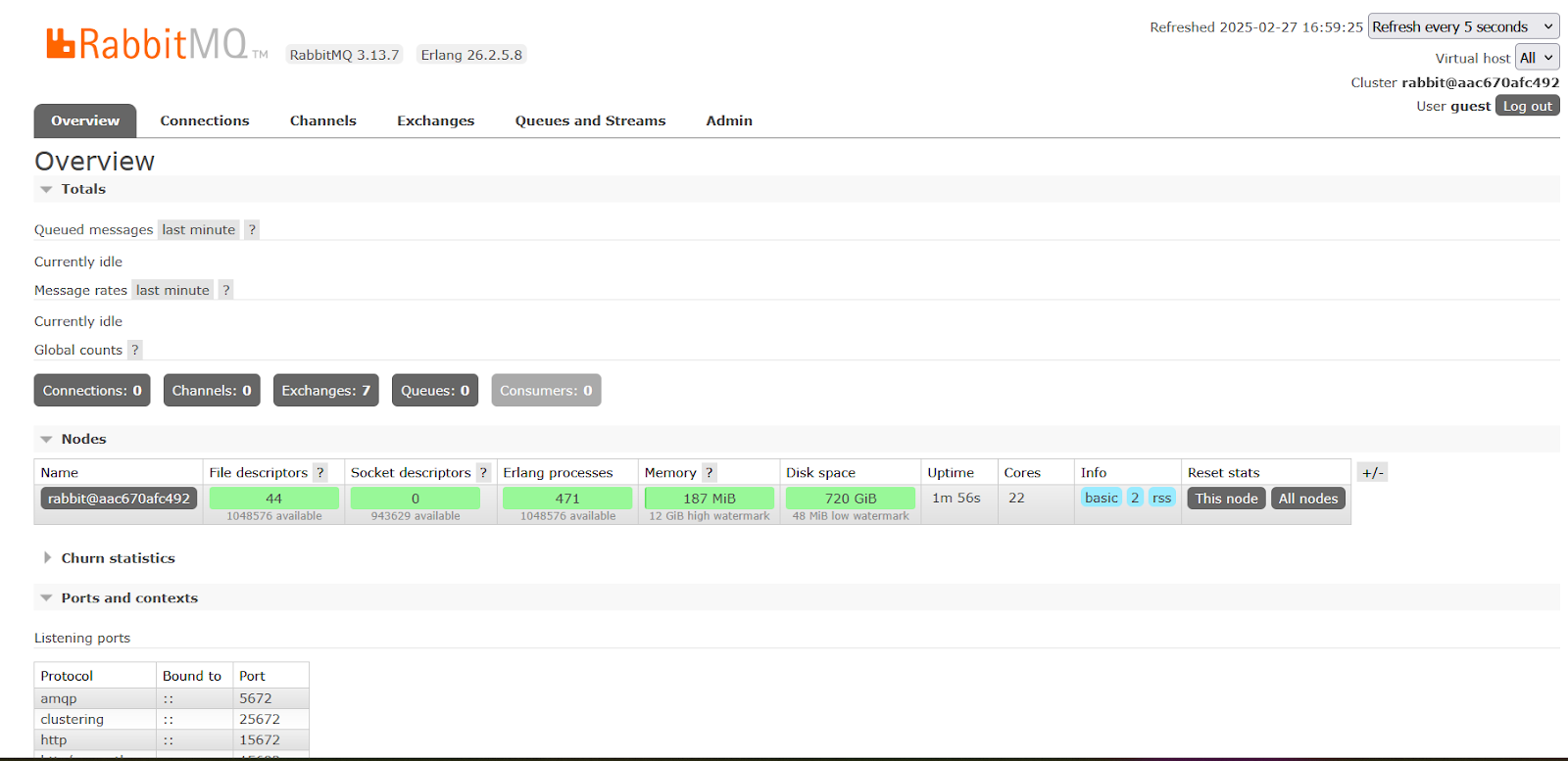1568x761 pixels.
Task: Reset stats for All nodes
Action: [x=1308, y=498]
